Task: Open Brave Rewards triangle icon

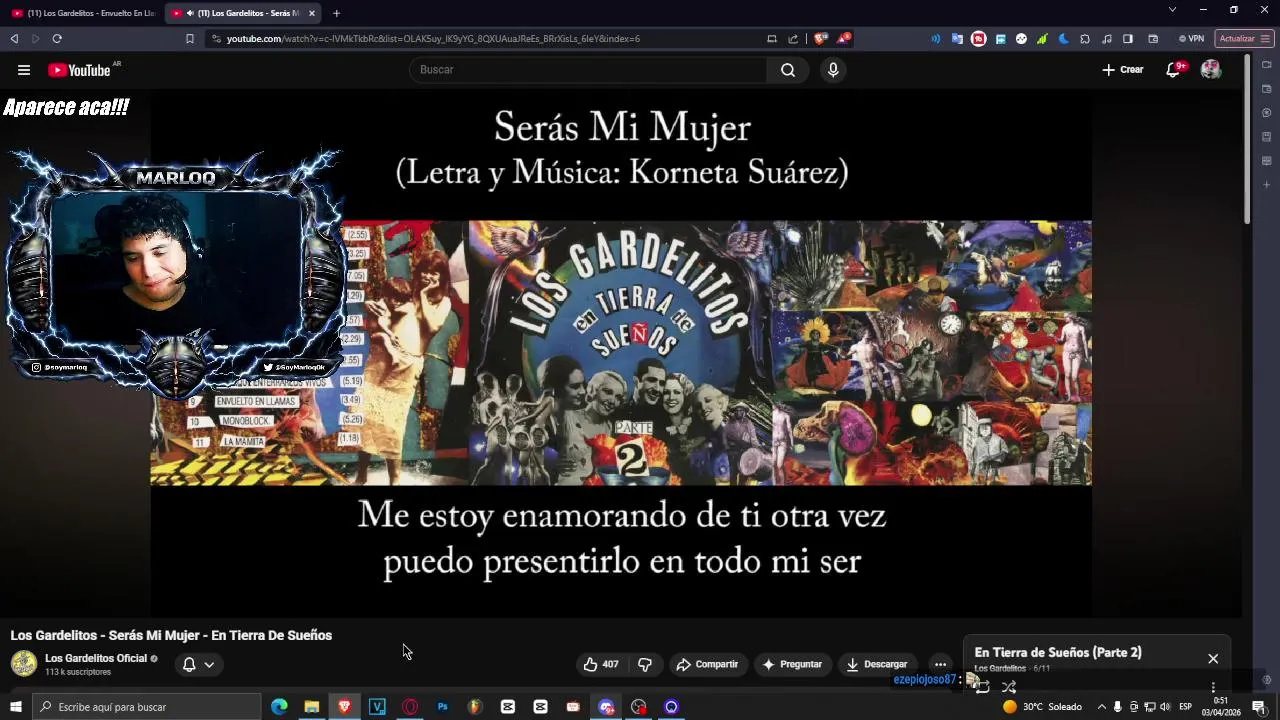Action: coord(844,39)
